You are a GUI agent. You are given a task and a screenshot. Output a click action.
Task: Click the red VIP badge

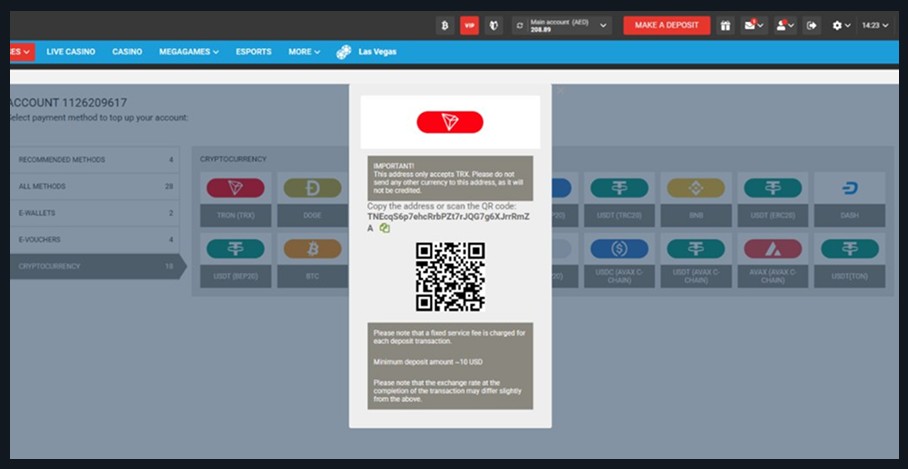pos(469,26)
